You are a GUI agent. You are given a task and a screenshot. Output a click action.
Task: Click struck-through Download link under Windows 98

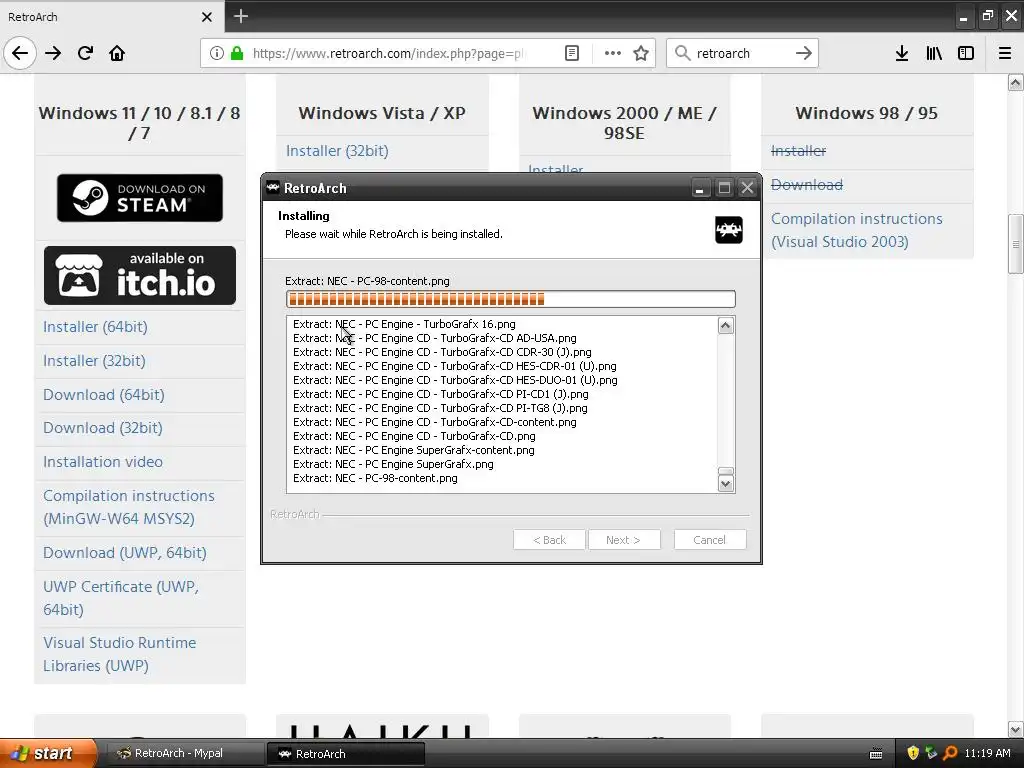(x=807, y=185)
